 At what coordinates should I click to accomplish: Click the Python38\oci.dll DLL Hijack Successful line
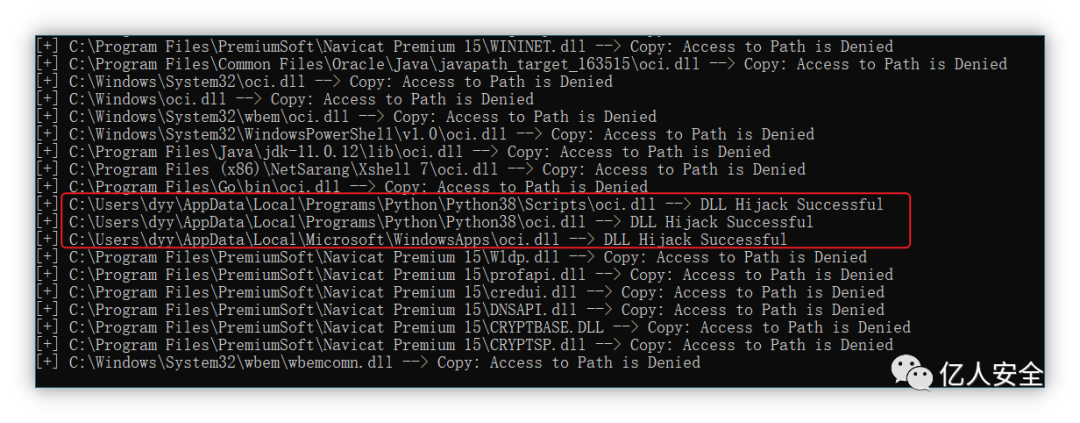click(x=426, y=222)
